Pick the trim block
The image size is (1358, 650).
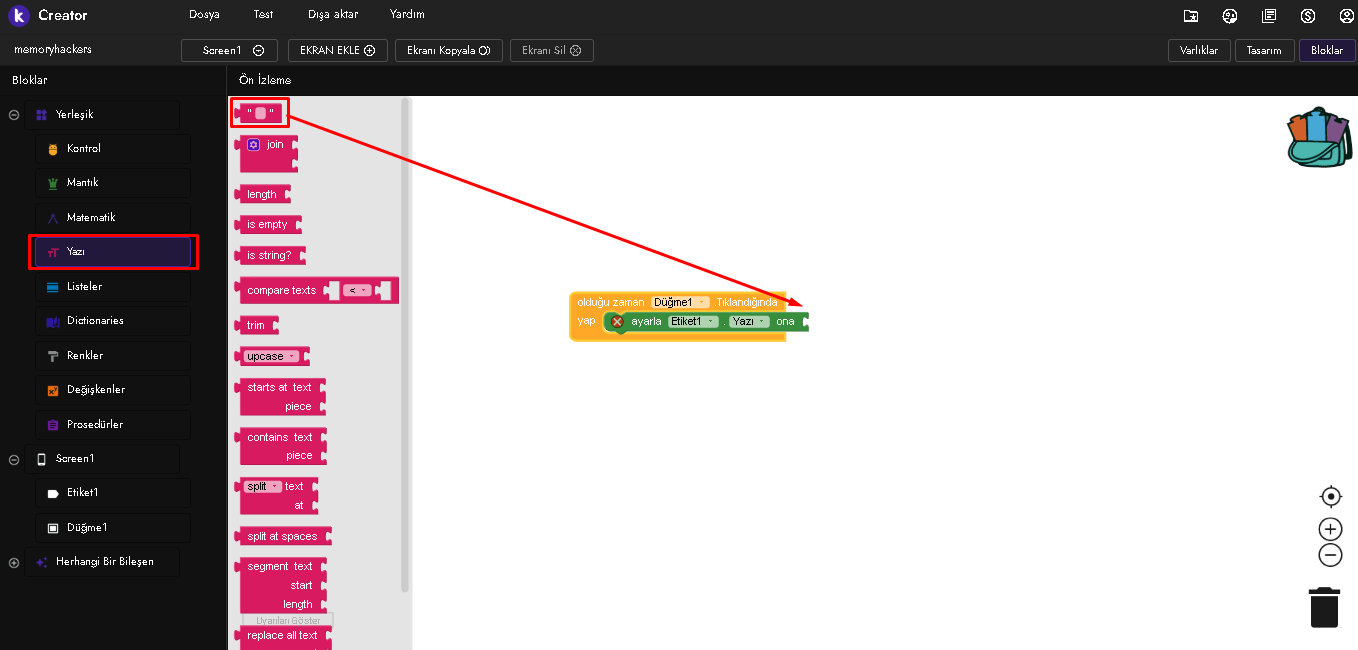(x=257, y=326)
